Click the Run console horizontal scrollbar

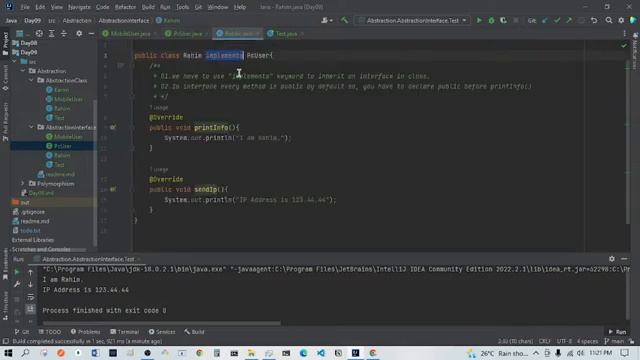click(161, 323)
